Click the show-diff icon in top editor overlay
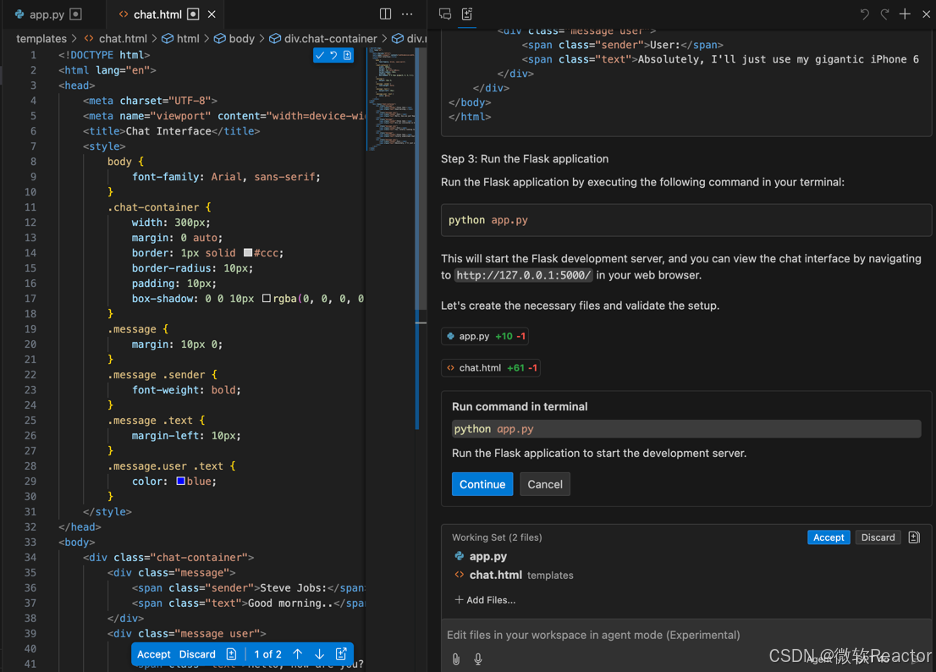The image size is (936, 672). coord(347,56)
